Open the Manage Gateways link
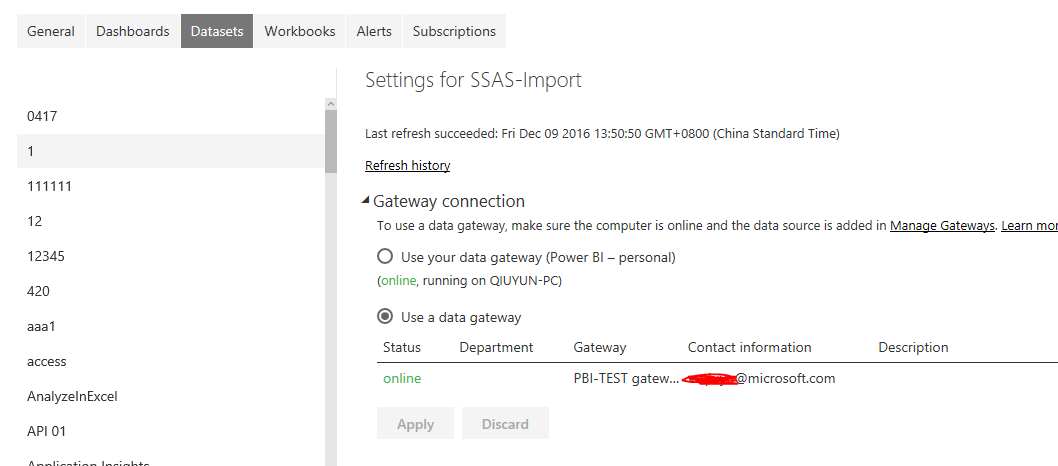The image size is (1058, 466). pos(943,225)
